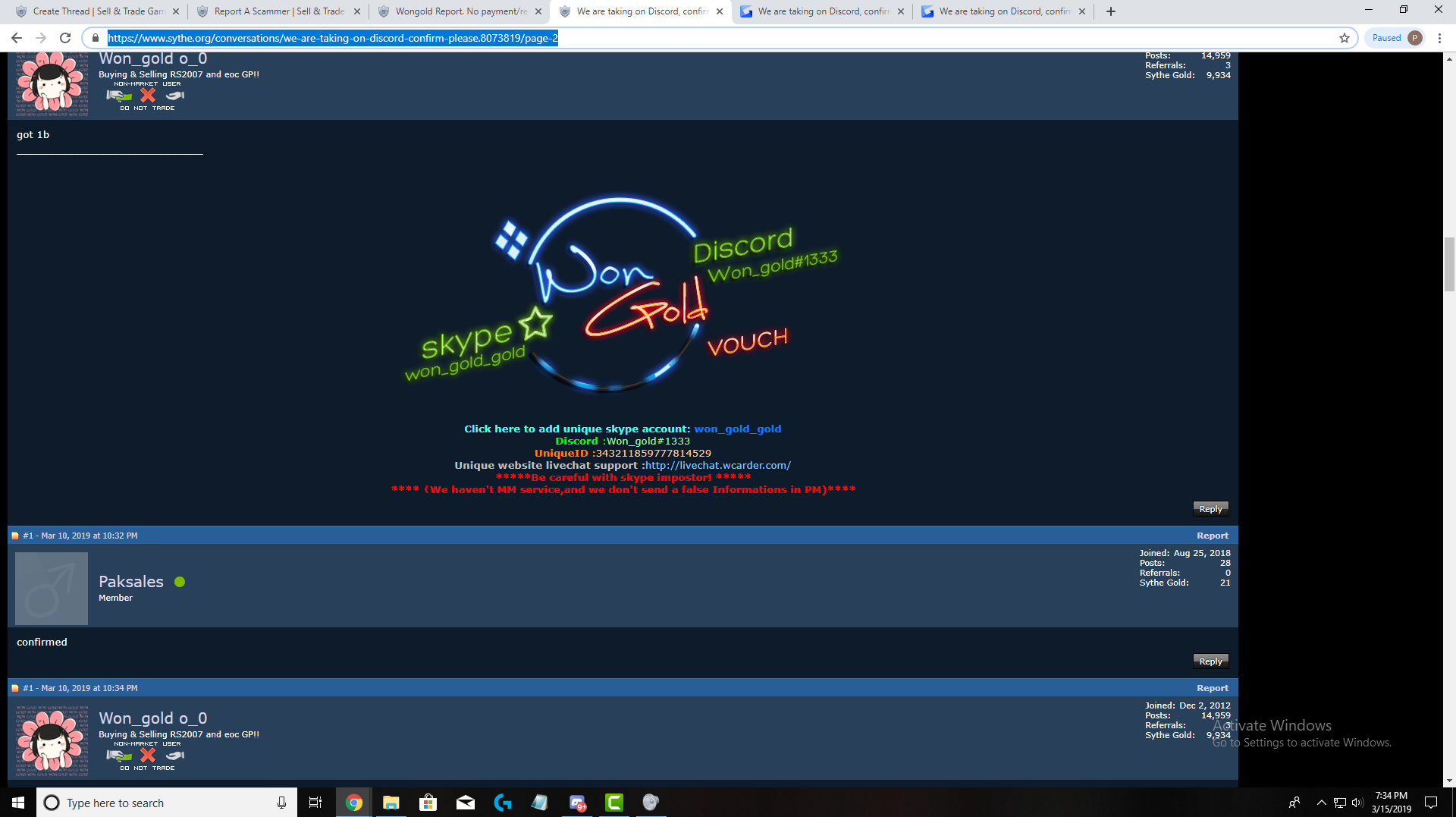This screenshot has height=817, width=1456.
Task: Open the Paused profile button
Action: [1395, 38]
